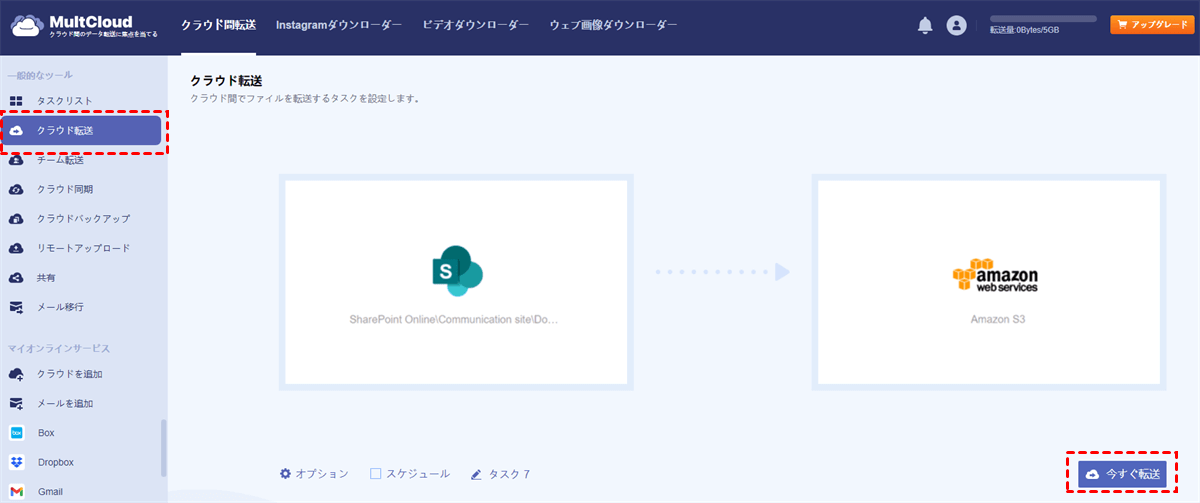The image size is (1200, 503).
Task: Click the メールを追加 add mail icon
Action: [x=16, y=404]
